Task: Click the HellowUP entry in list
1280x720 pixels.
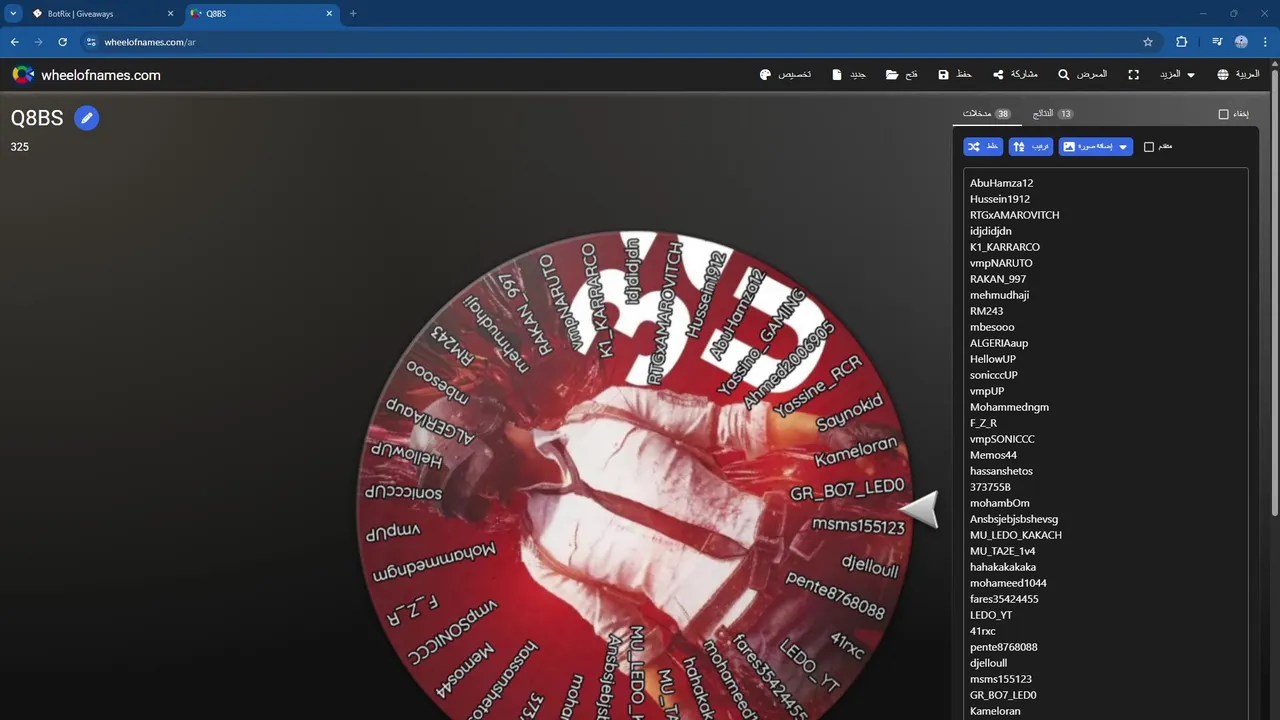Action: 993,359
